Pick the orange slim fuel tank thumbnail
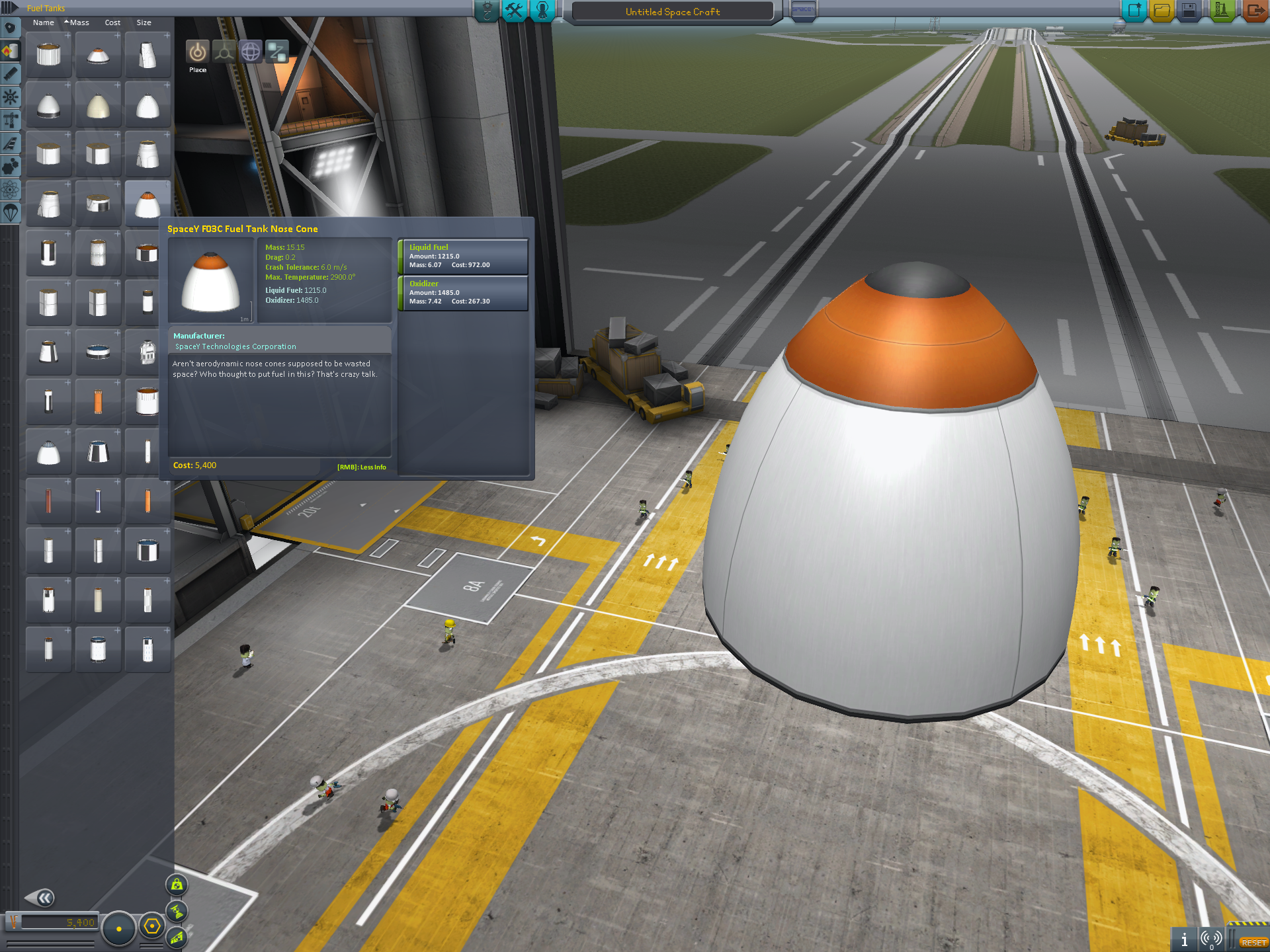Screen dimensions: 1270x952 point(98,402)
